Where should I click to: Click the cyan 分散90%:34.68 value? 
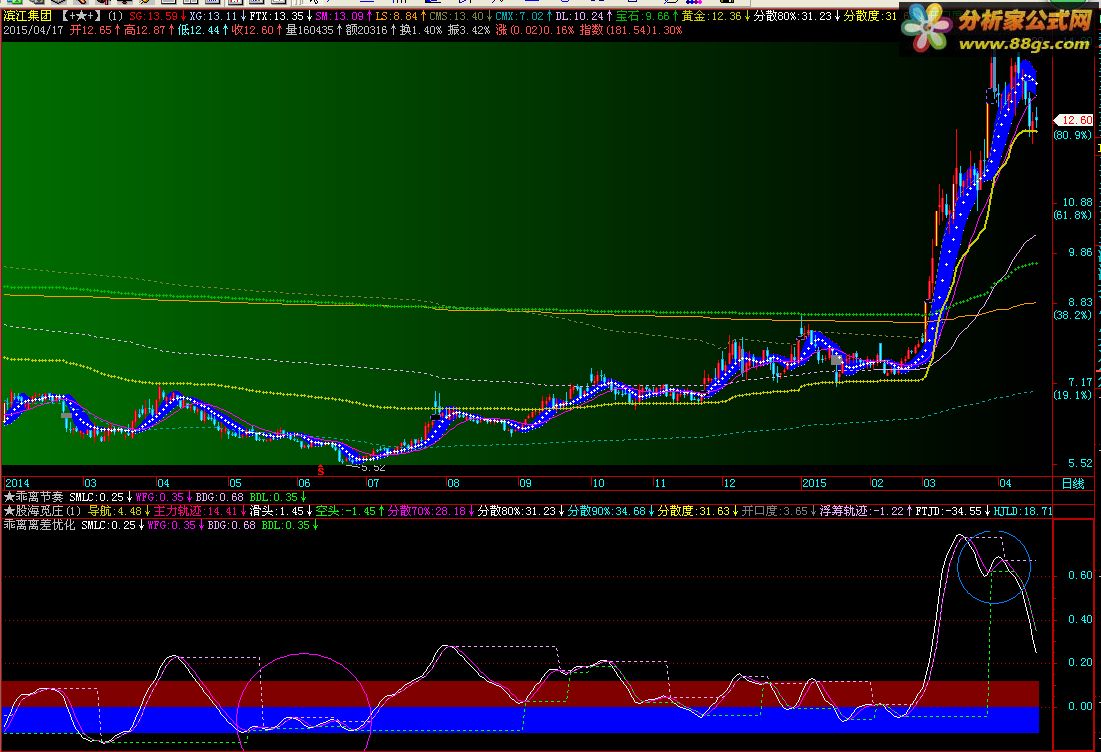(607, 511)
